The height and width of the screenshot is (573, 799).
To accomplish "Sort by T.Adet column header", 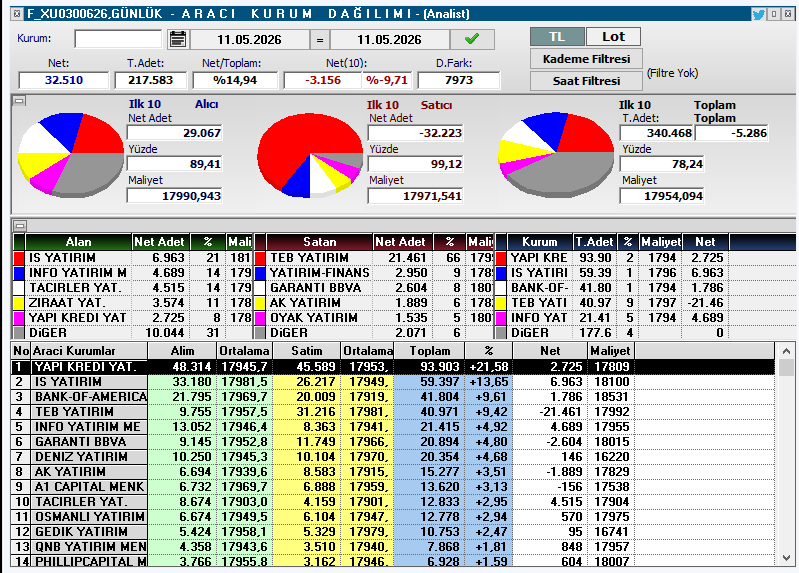I will (594, 242).
